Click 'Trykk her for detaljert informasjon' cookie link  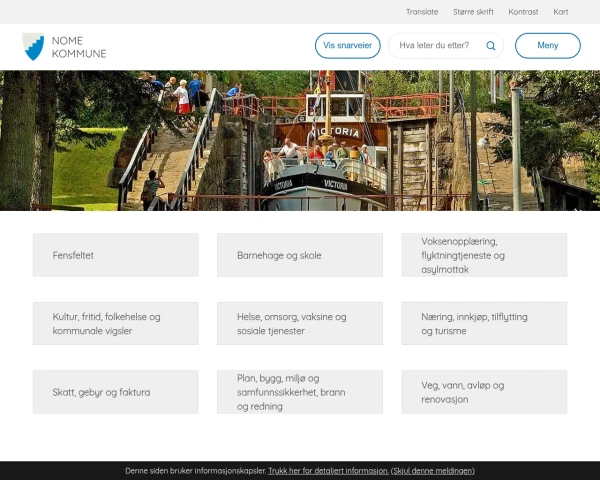pyautogui.click(x=328, y=470)
